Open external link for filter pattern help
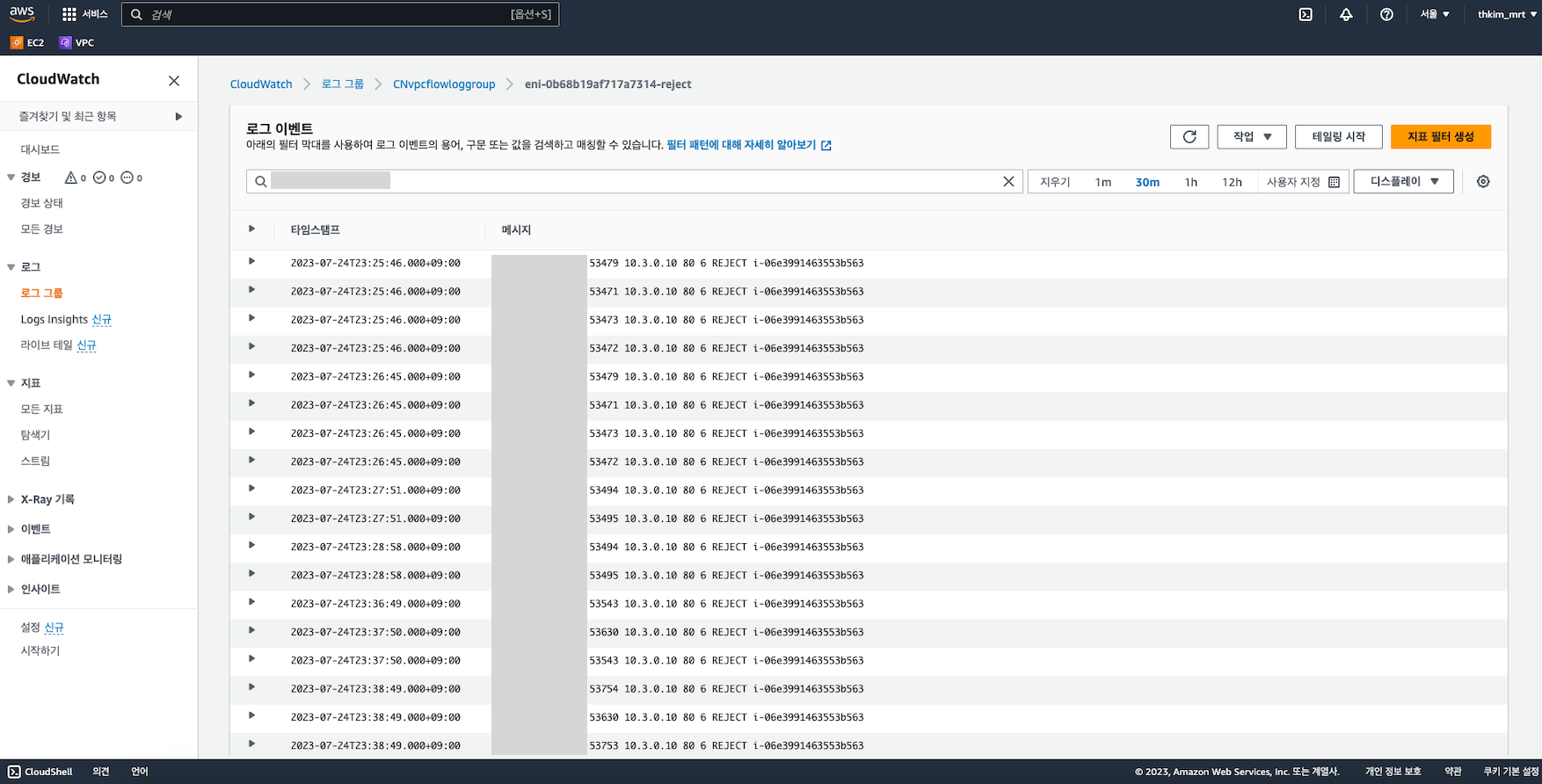Screen dimensions: 1542x784 coord(826,145)
